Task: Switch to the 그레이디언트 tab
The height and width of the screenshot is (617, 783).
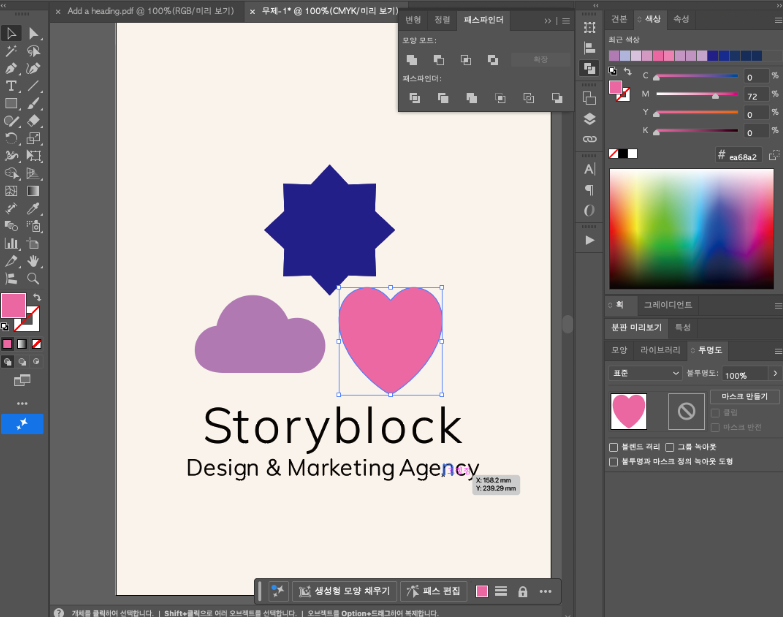Action: click(x=668, y=305)
